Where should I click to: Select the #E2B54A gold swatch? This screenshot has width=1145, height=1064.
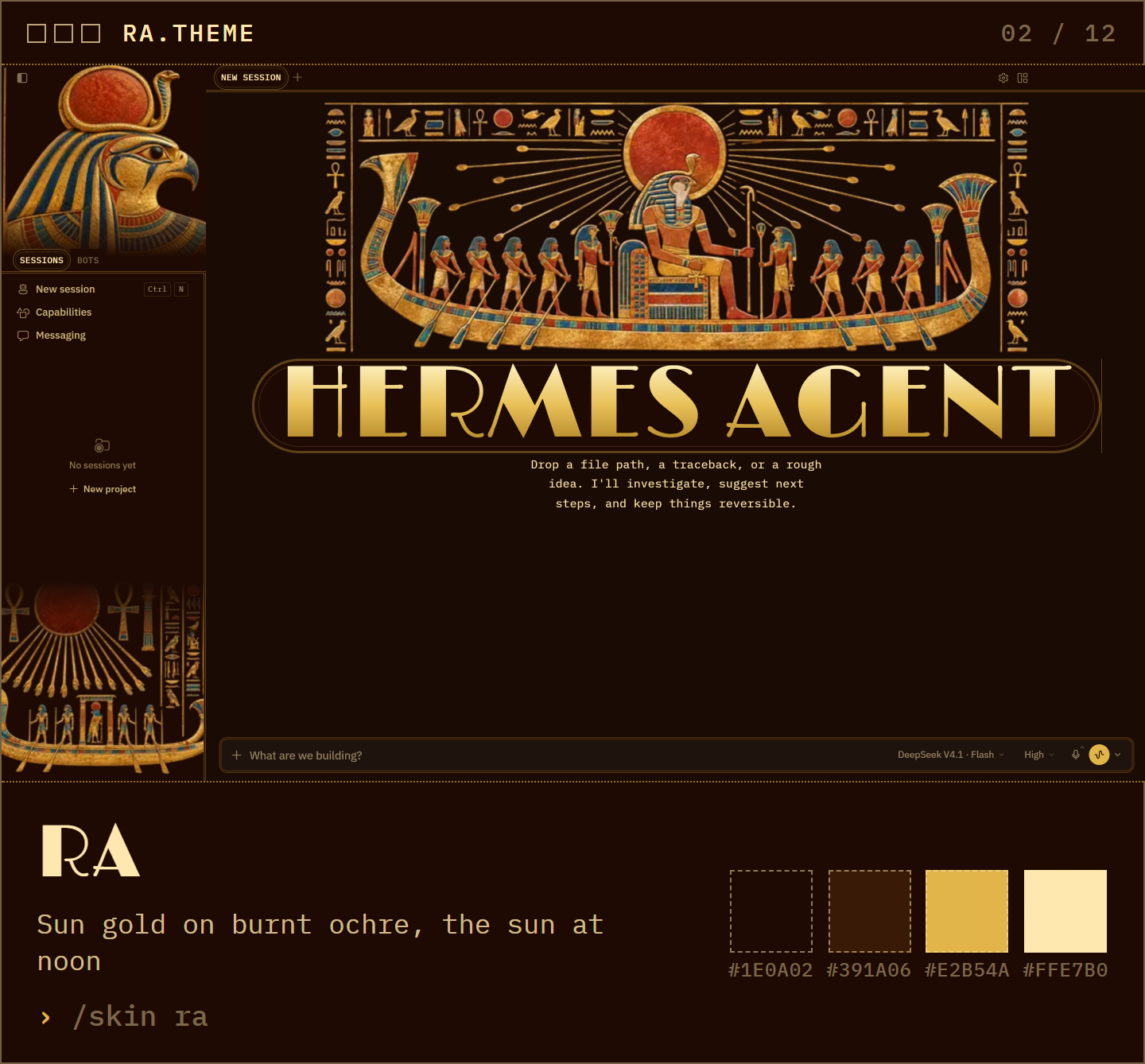[967, 911]
